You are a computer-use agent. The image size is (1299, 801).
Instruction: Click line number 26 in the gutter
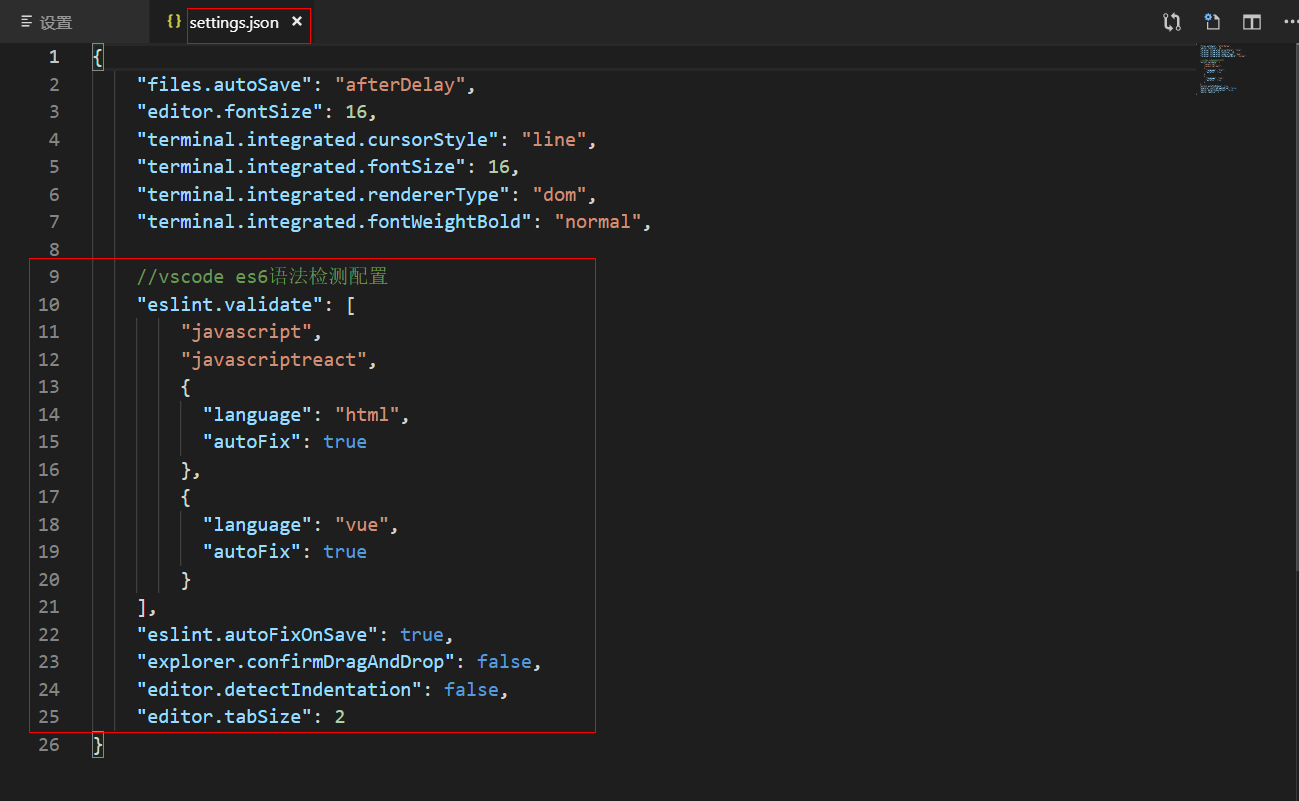click(x=48, y=744)
